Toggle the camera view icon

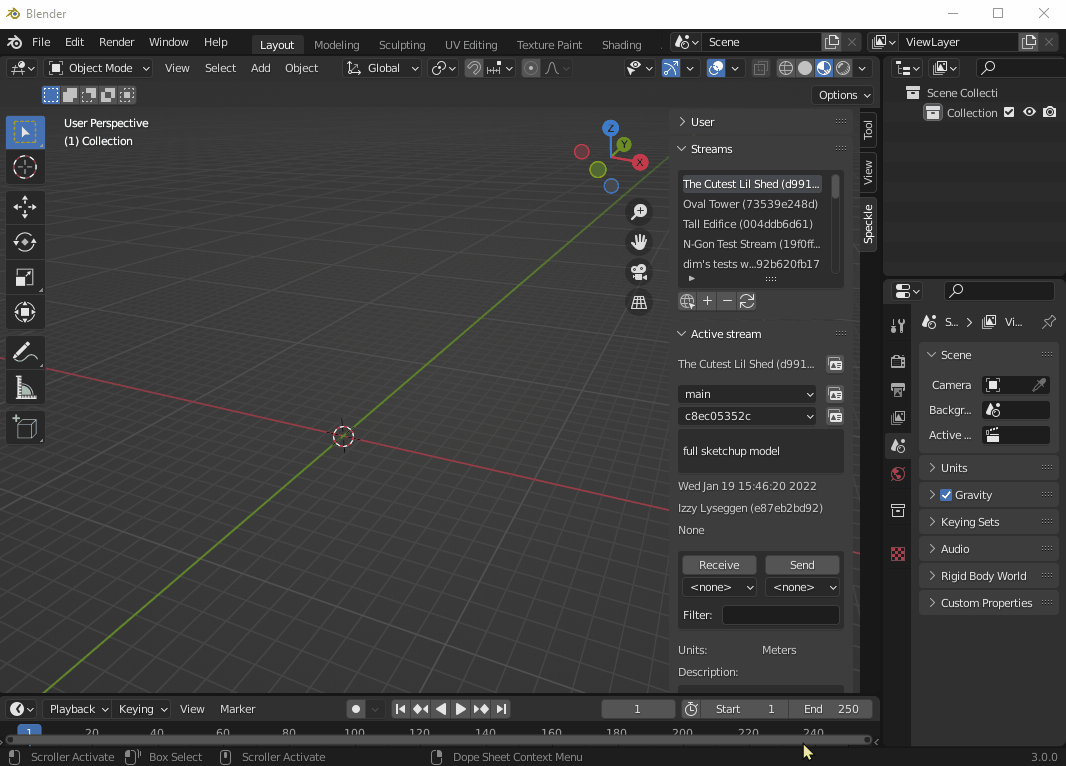[639, 272]
